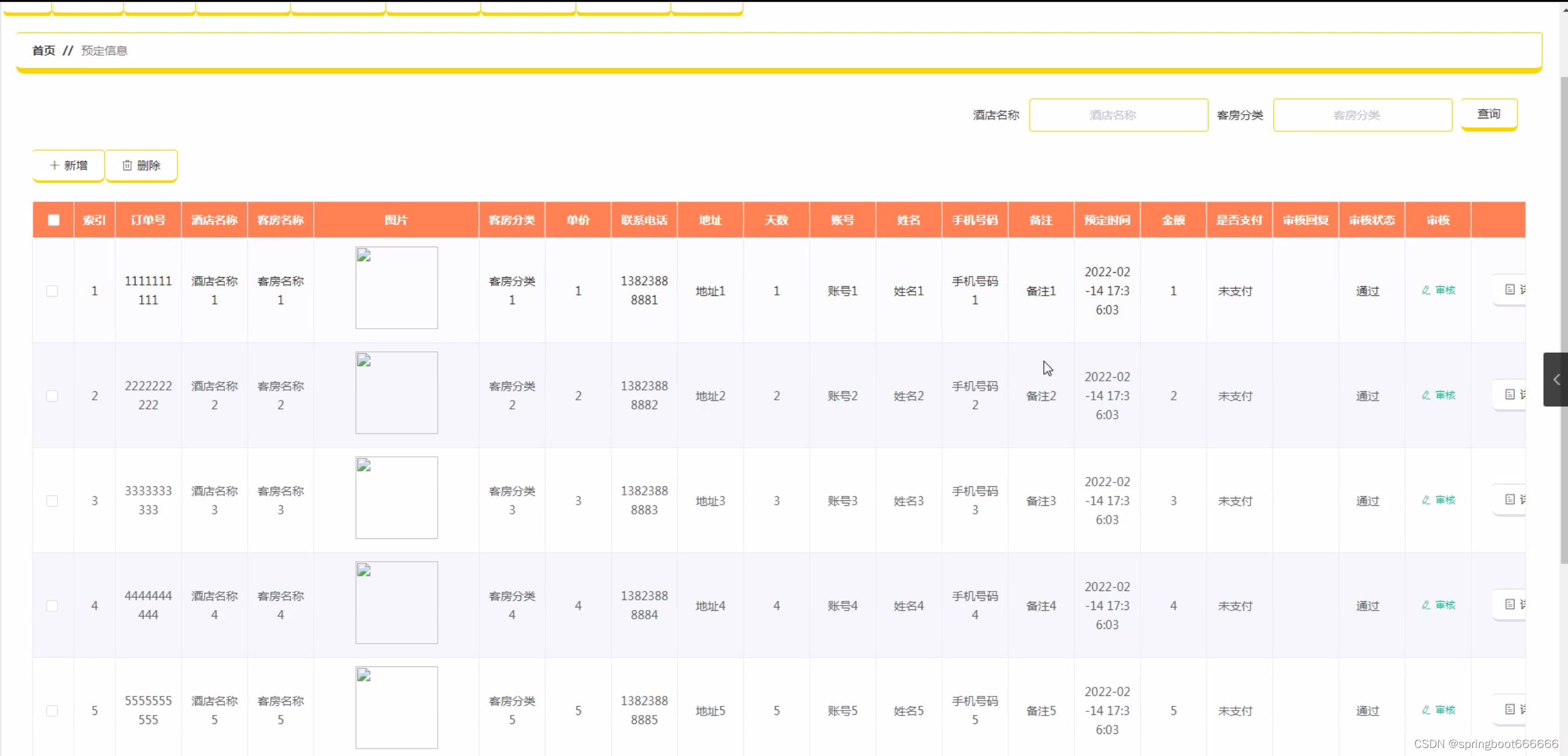
Task: Click the 审核 link in row 2
Action: [x=1445, y=395]
